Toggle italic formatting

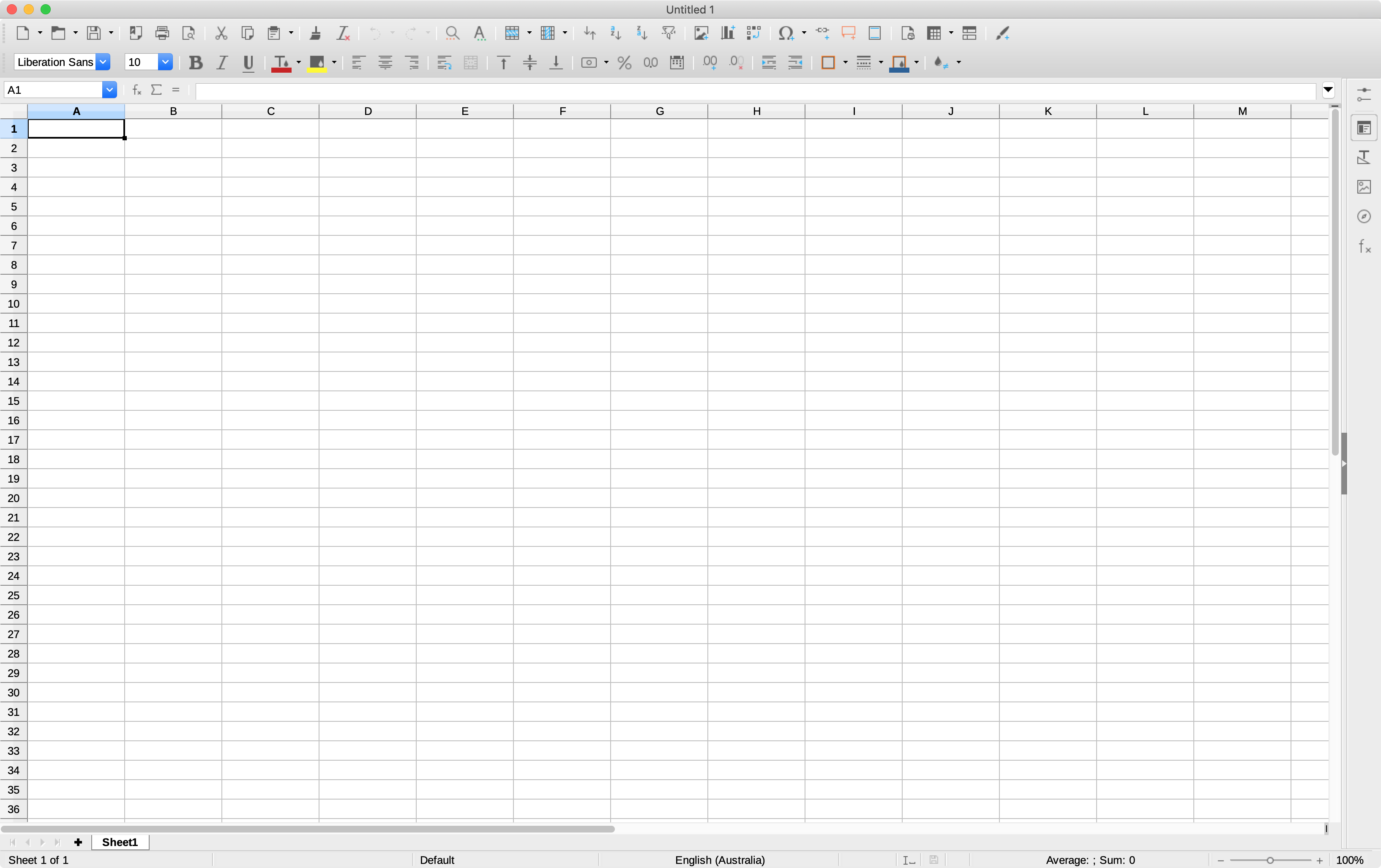point(221,63)
